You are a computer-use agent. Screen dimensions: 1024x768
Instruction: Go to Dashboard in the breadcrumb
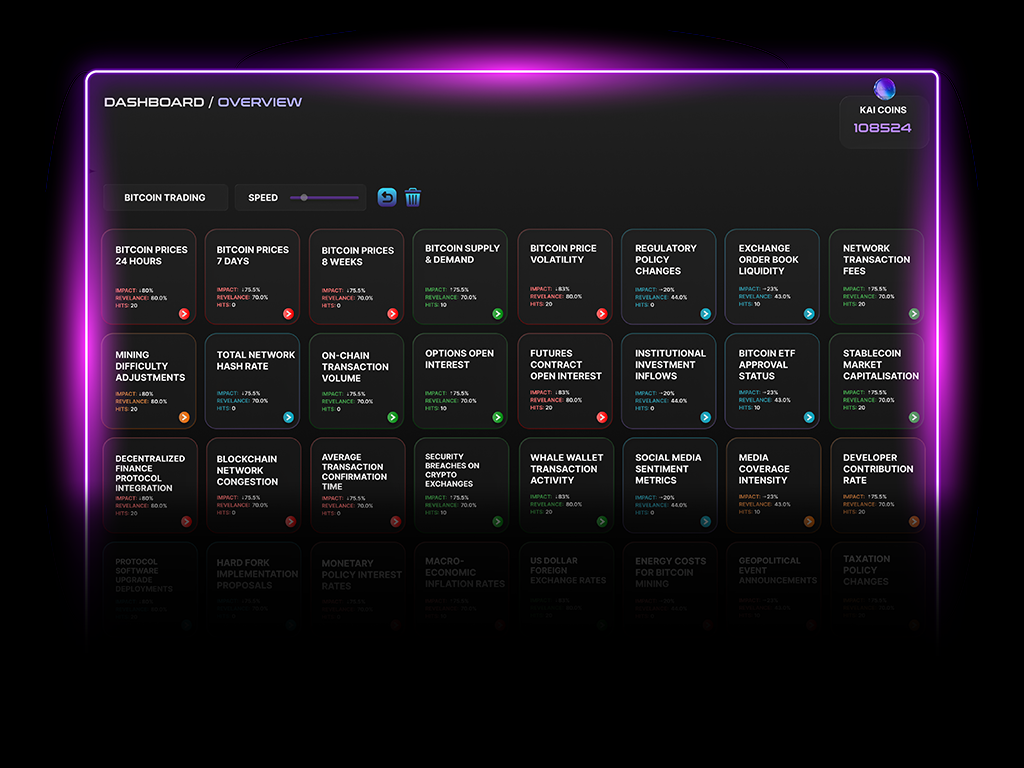click(x=154, y=102)
